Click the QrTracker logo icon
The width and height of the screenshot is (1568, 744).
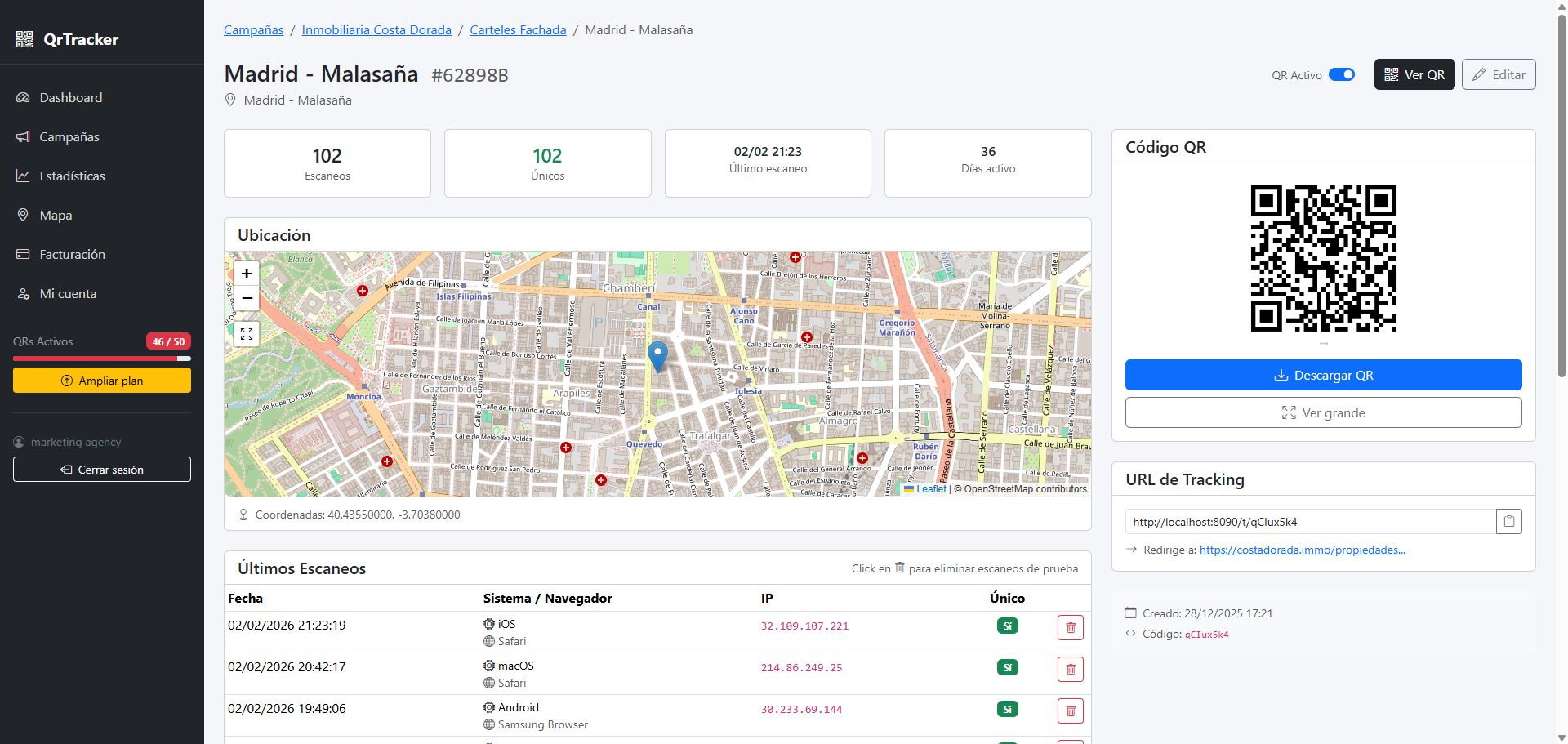click(24, 39)
